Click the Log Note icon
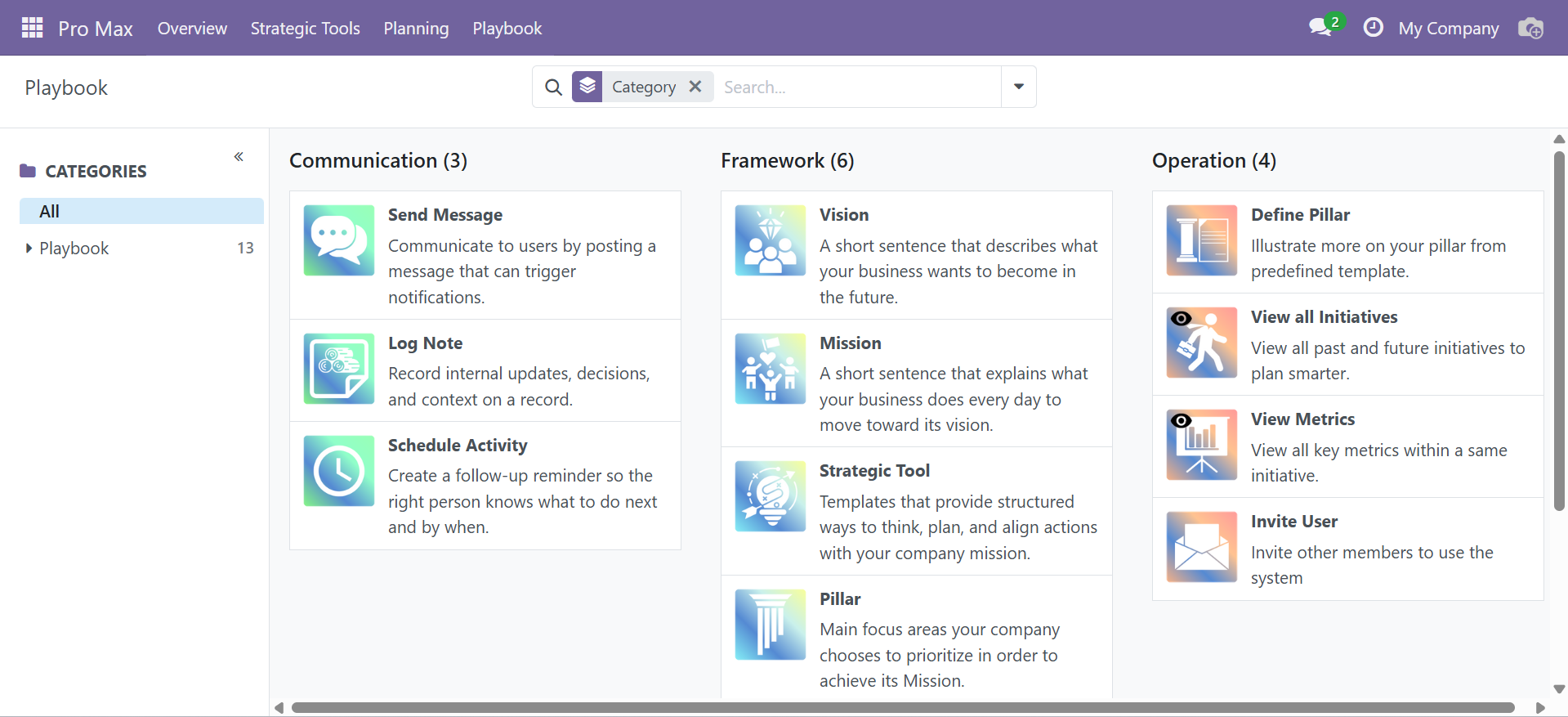 [339, 369]
